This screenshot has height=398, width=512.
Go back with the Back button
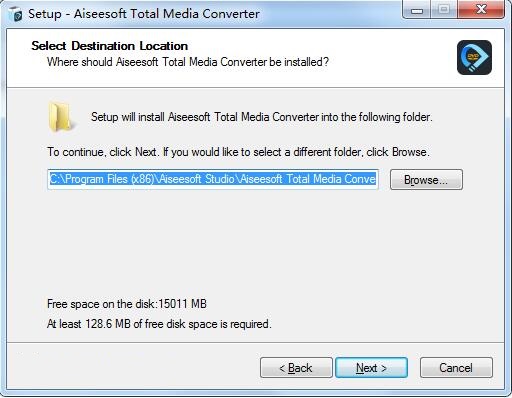click(296, 368)
